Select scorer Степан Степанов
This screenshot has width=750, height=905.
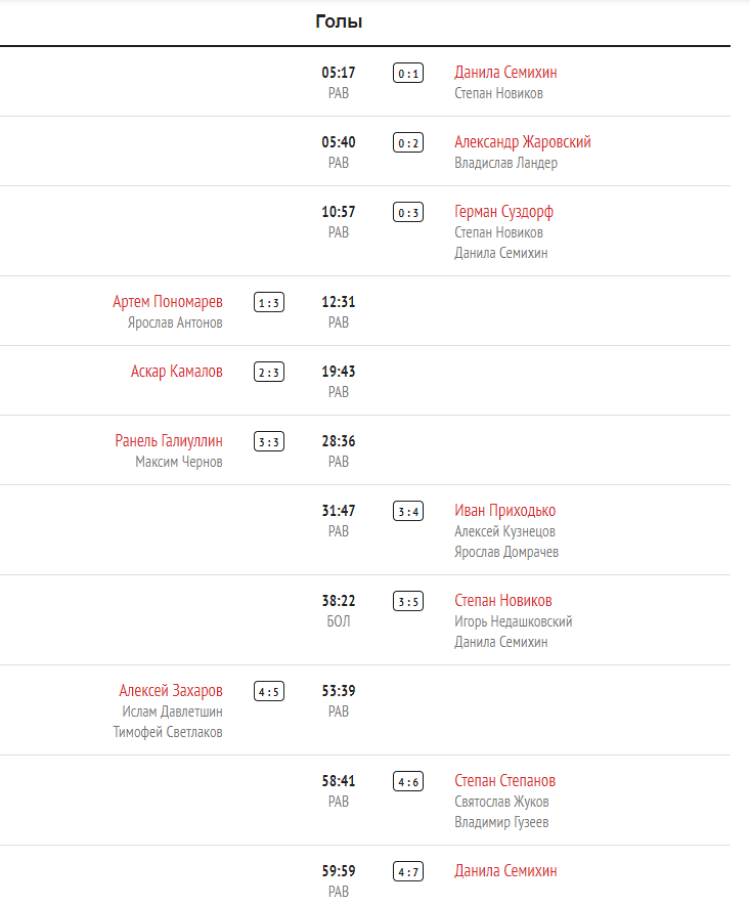[x=505, y=781]
